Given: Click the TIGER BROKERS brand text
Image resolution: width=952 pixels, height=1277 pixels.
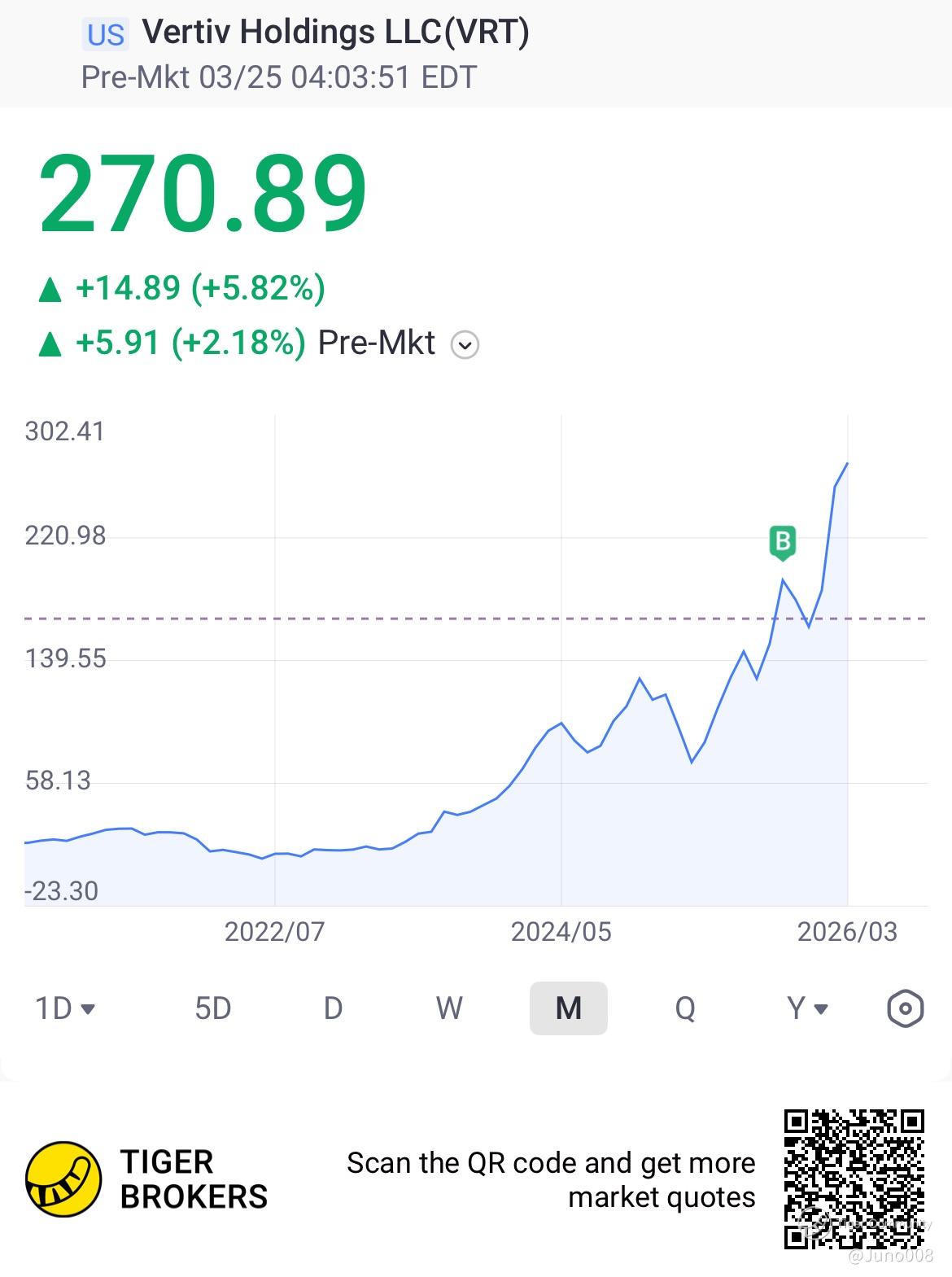Looking at the screenshot, I should [194, 1179].
